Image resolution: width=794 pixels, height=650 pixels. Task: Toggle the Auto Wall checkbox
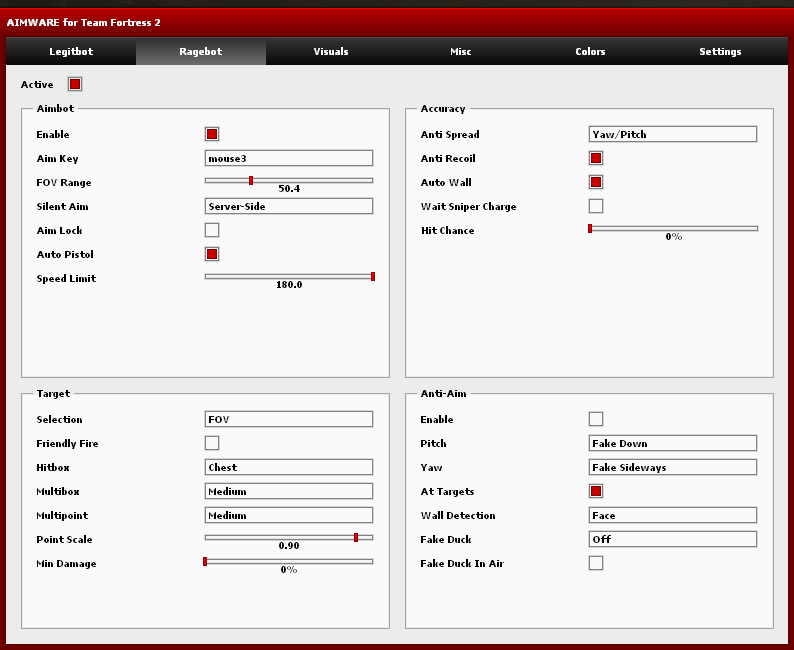pyautogui.click(x=596, y=182)
